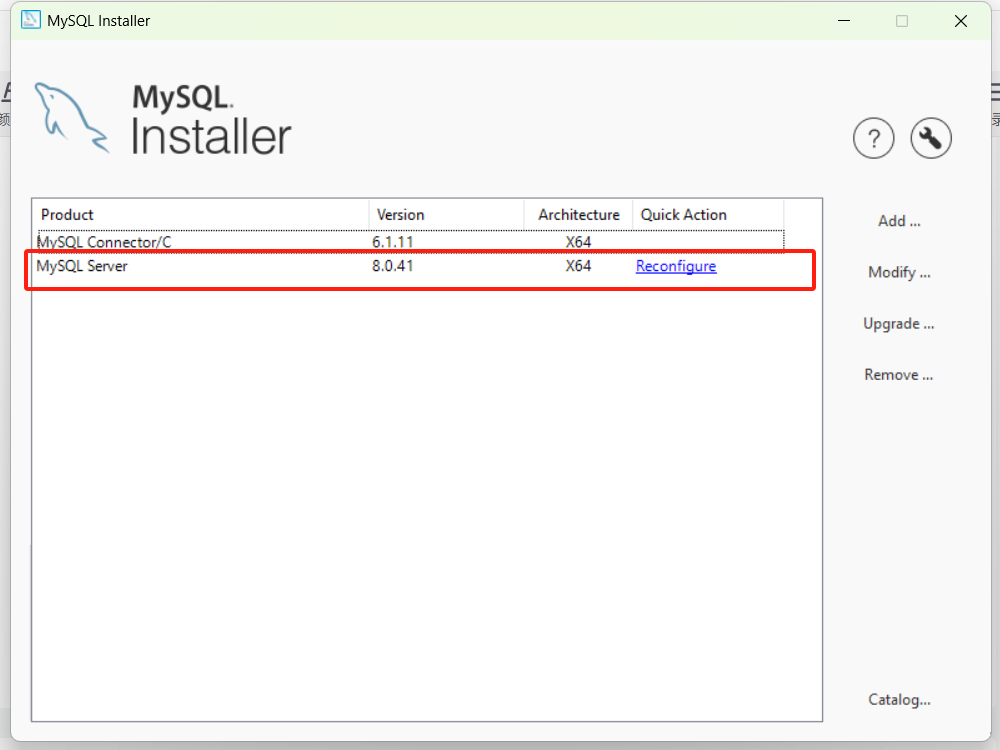Click the Modify button
This screenshot has width=1000, height=750.
click(x=898, y=272)
